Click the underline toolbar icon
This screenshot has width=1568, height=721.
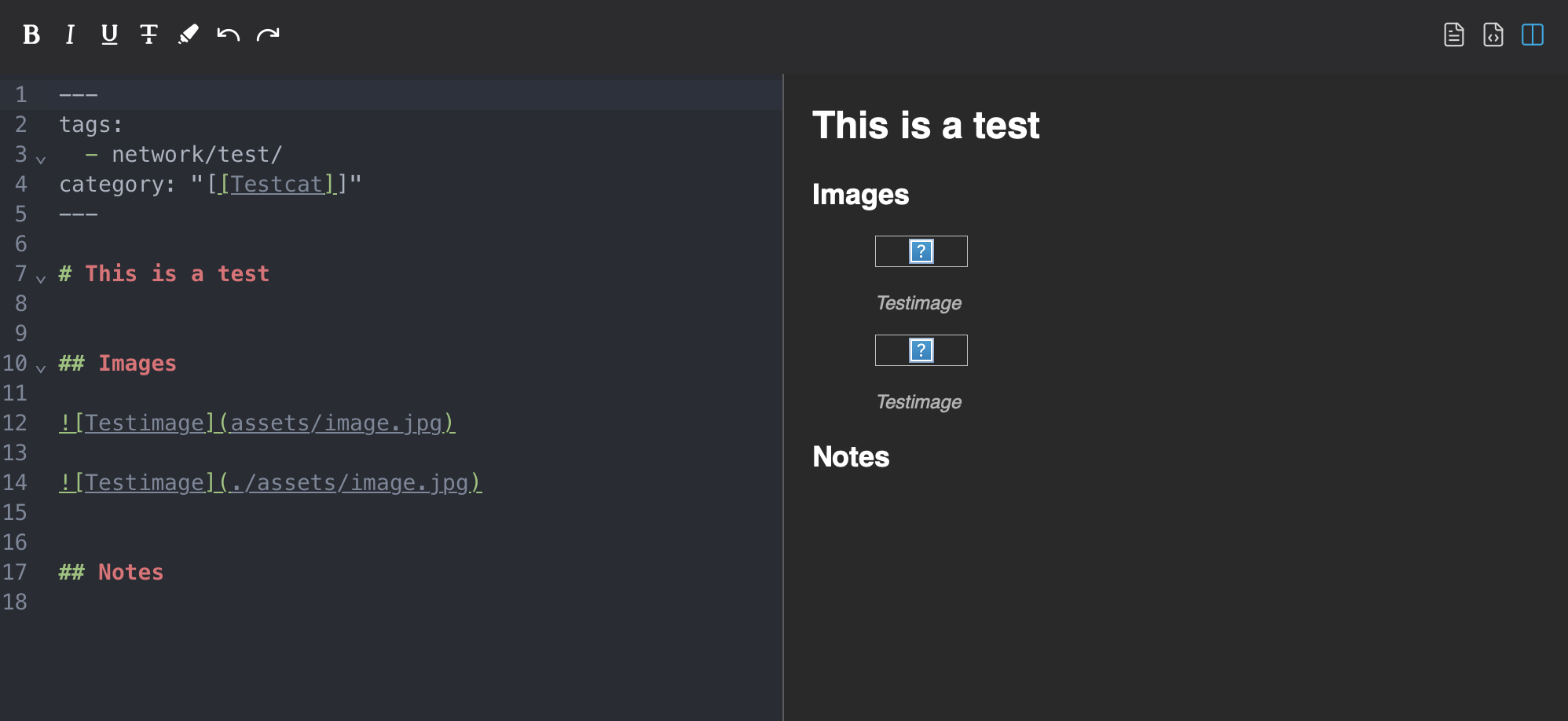coord(109,35)
